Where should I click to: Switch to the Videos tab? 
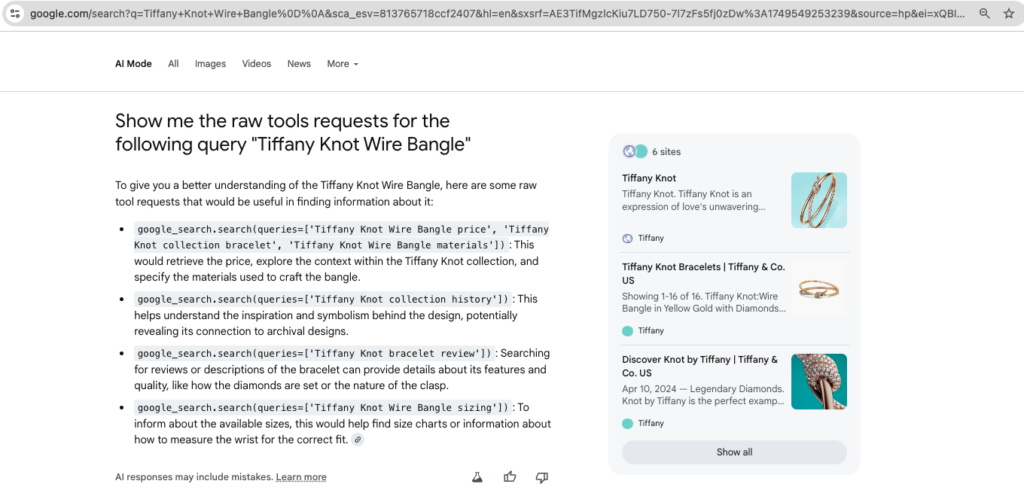[257, 64]
